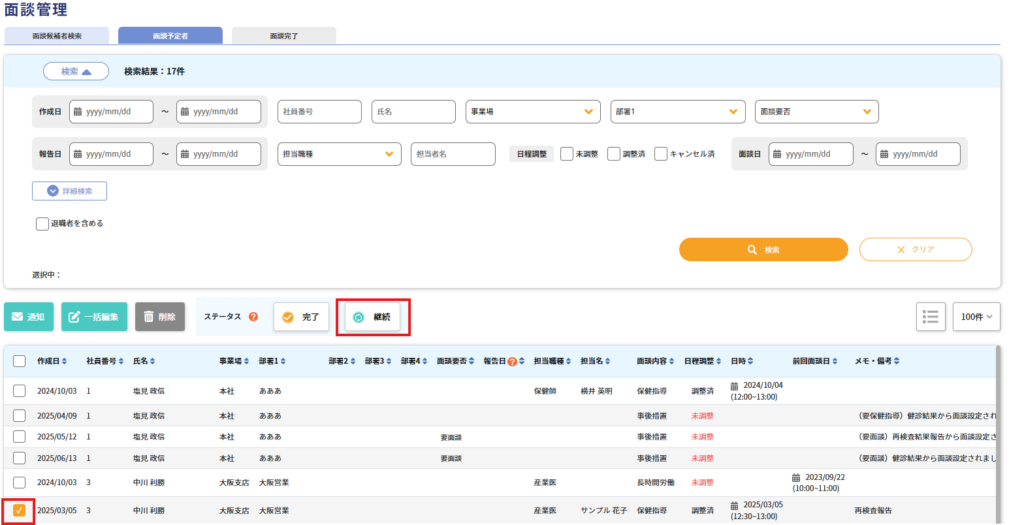Click the 継続 status button
1024x525 pixels.
click(373, 317)
